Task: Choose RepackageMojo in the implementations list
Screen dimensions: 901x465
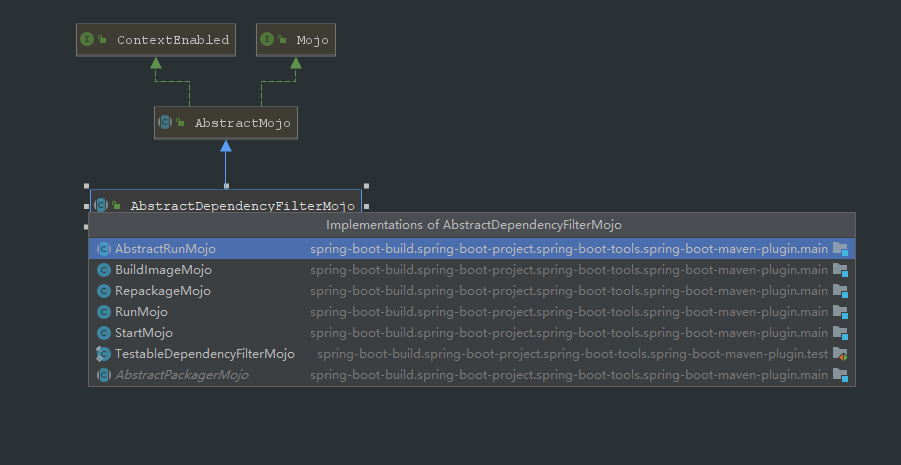Action: (472, 291)
